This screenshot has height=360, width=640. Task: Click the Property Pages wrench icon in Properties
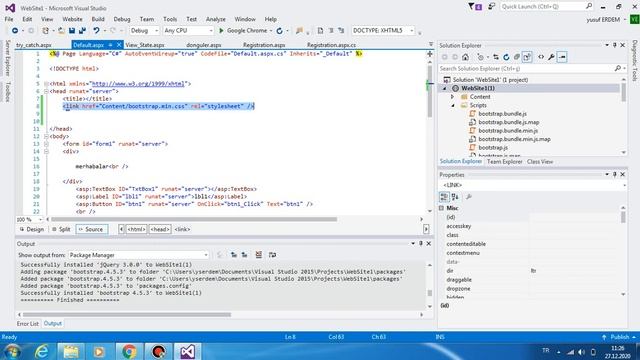pos(469,197)
